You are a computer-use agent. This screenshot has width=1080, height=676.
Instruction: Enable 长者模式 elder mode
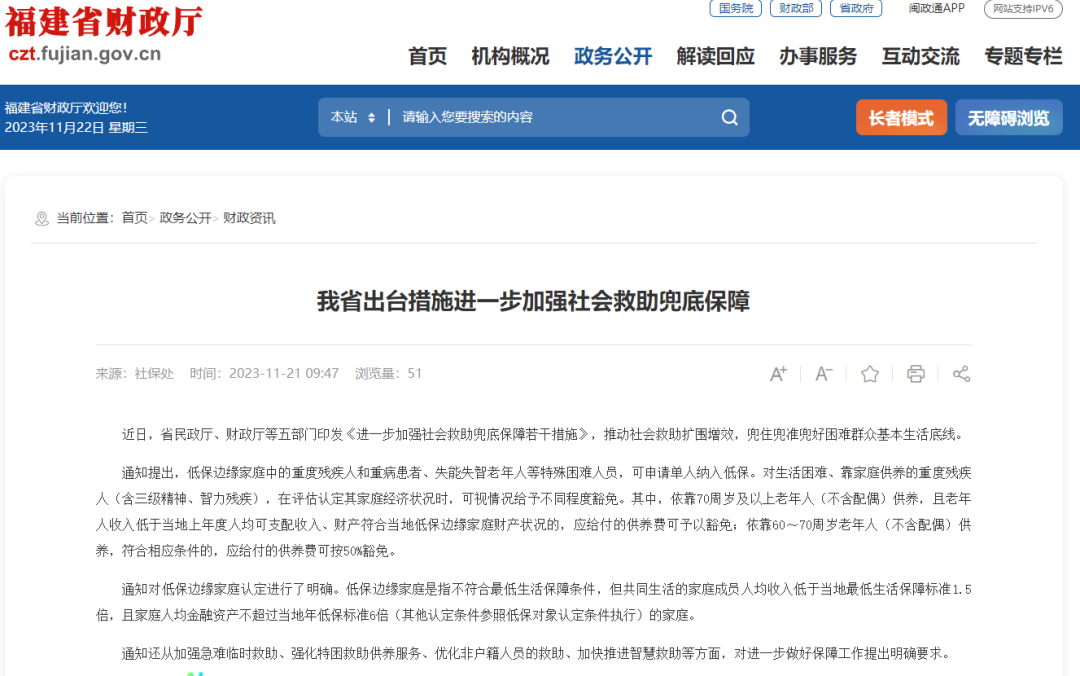[x=901, y=117]
